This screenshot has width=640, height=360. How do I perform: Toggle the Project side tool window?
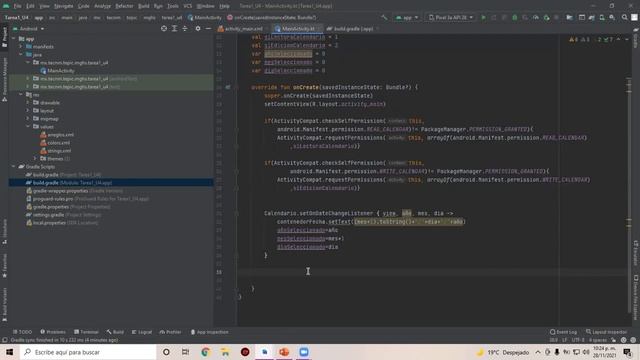pyautogui.click(x=4, y=38)
